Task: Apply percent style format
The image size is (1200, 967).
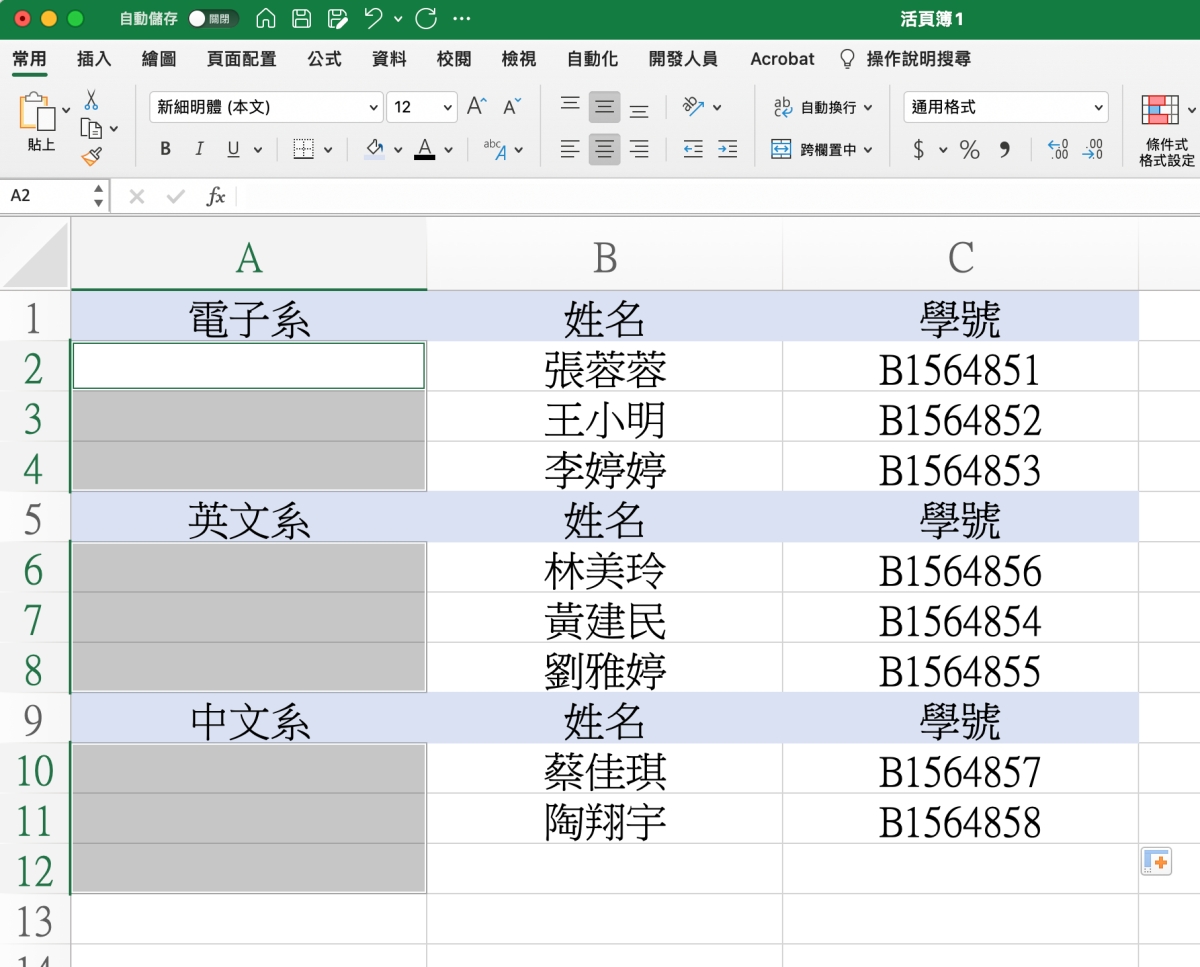Action: coord(969,150)
